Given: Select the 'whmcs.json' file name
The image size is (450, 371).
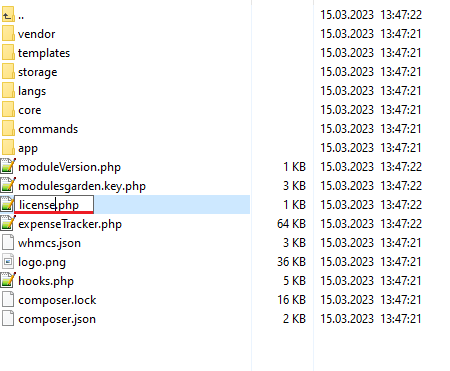Looking at the screenshot, I should coord(49,243).
